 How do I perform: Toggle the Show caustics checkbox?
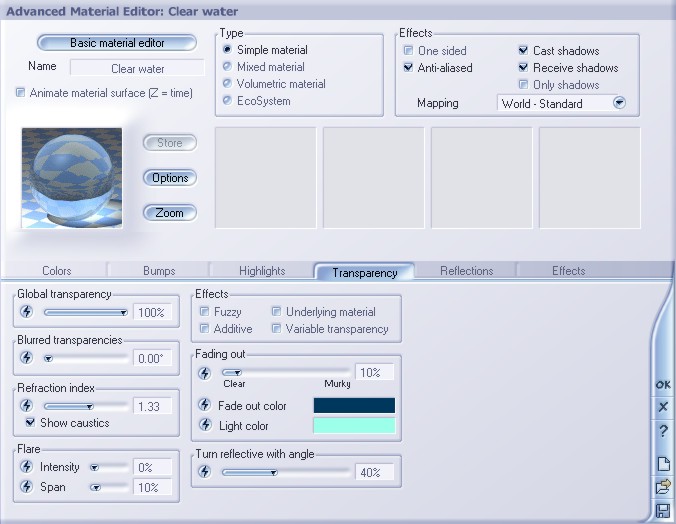(x=30, y=423)
